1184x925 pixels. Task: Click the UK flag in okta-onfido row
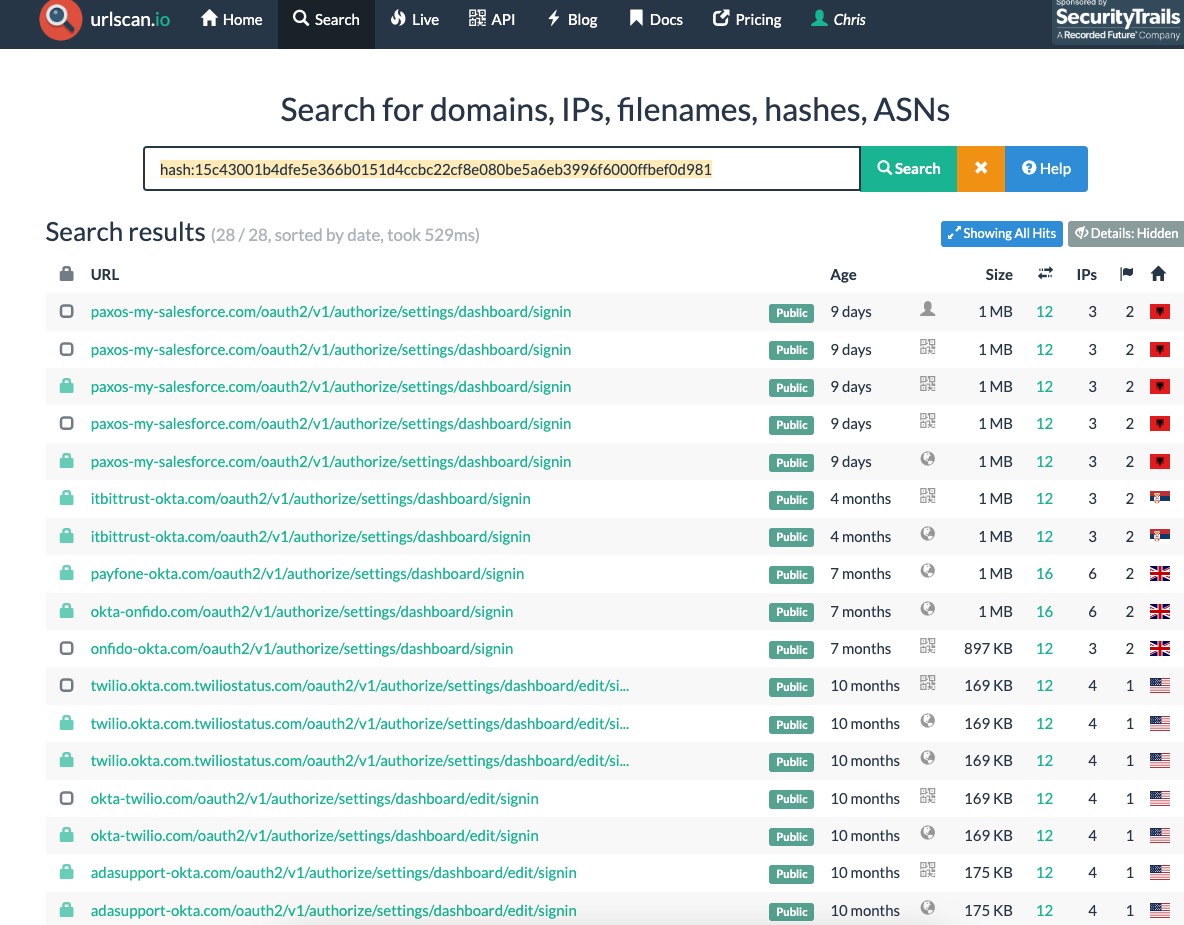click(1160, 611)
